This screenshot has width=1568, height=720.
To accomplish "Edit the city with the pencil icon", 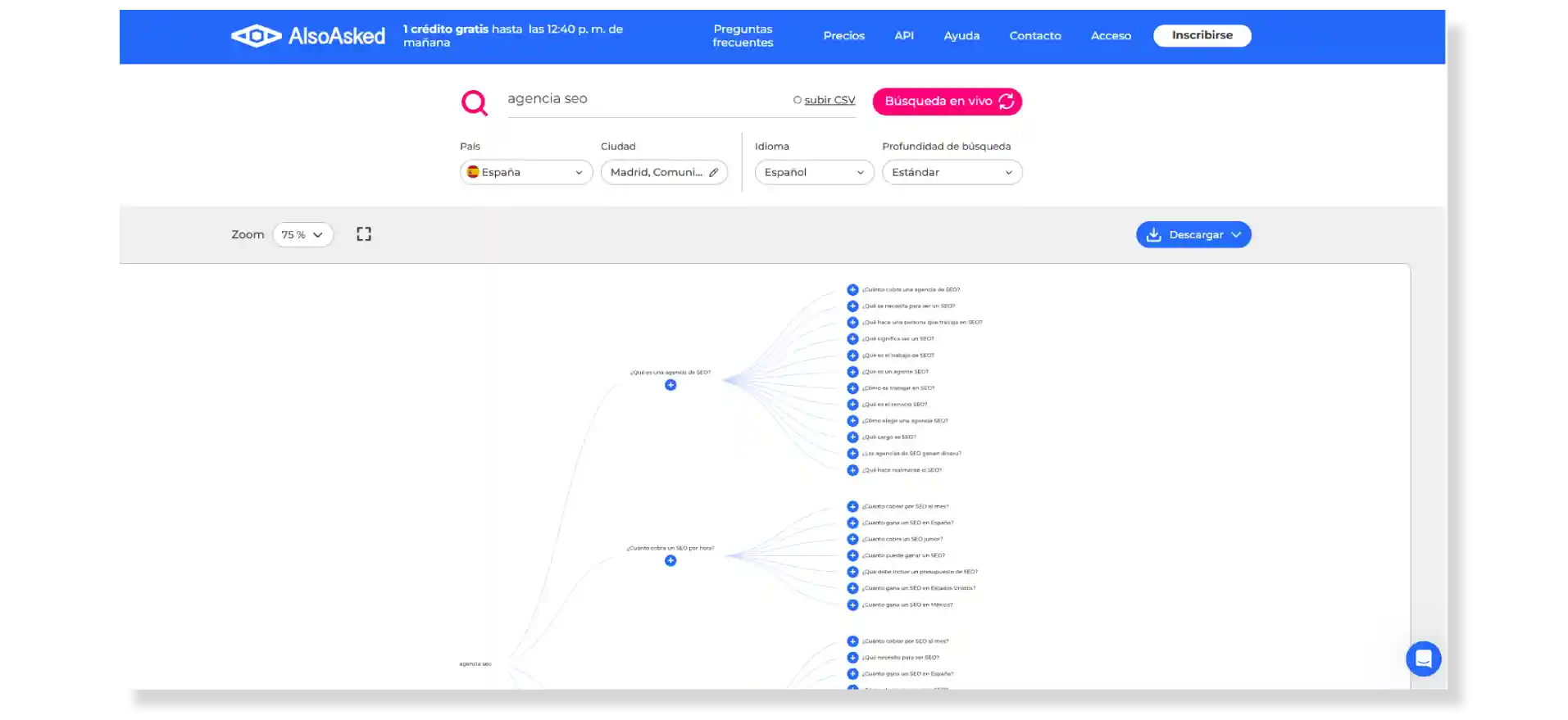I will pyautogui.click(x=714, y=173).
